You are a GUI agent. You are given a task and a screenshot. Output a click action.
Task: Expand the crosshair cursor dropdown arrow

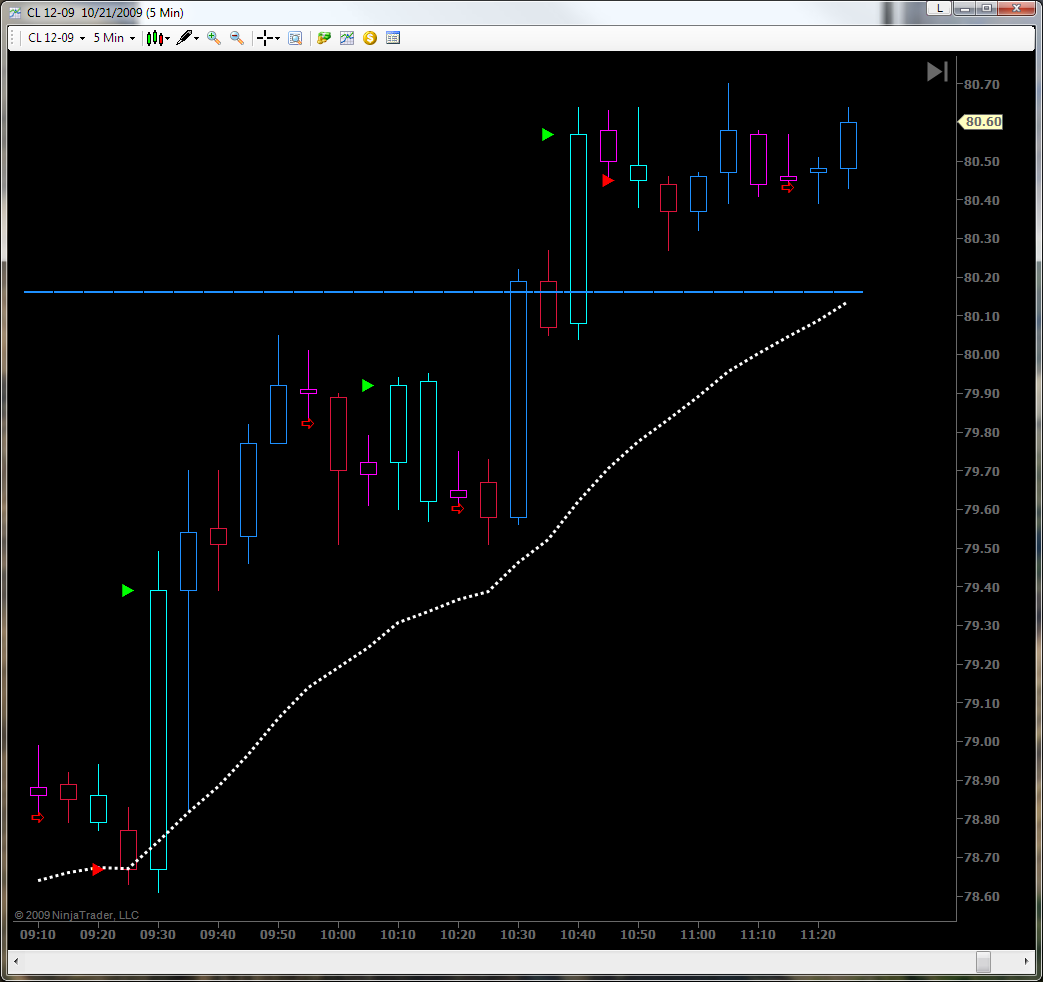(x=277, y=39)
